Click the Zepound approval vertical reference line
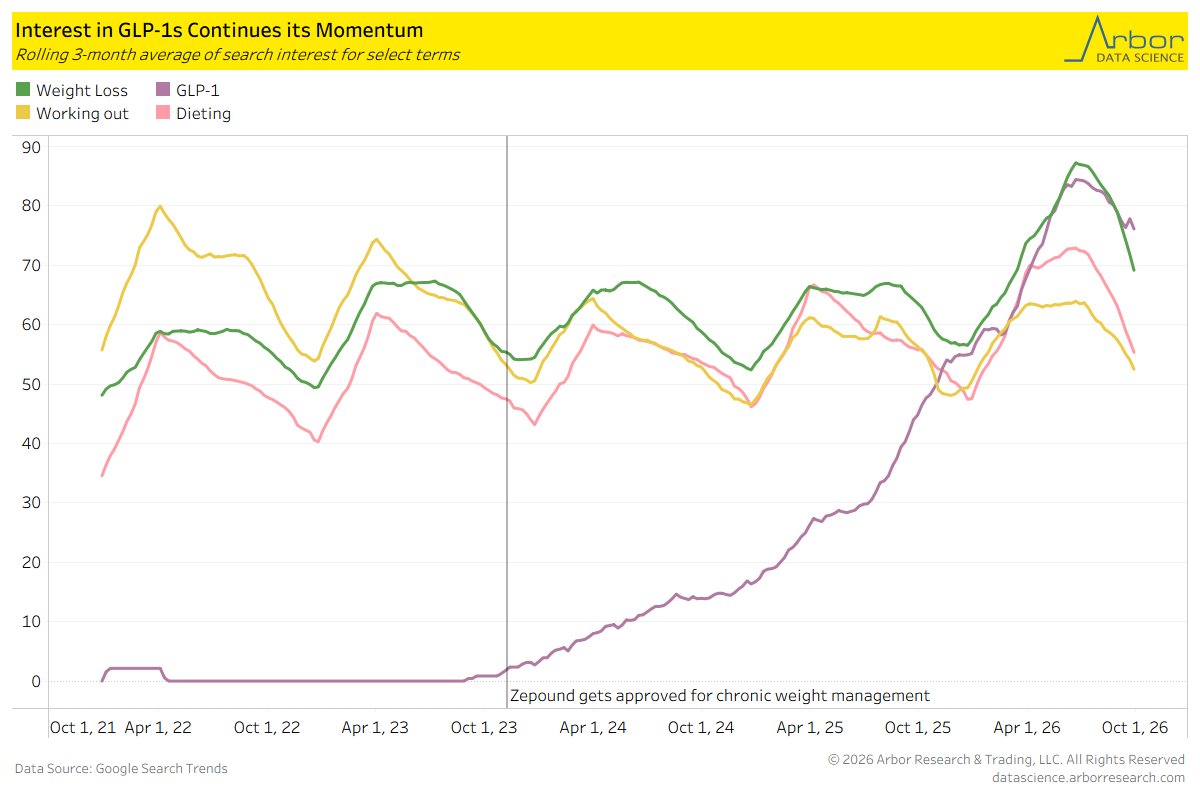 (x=507, y=420)
